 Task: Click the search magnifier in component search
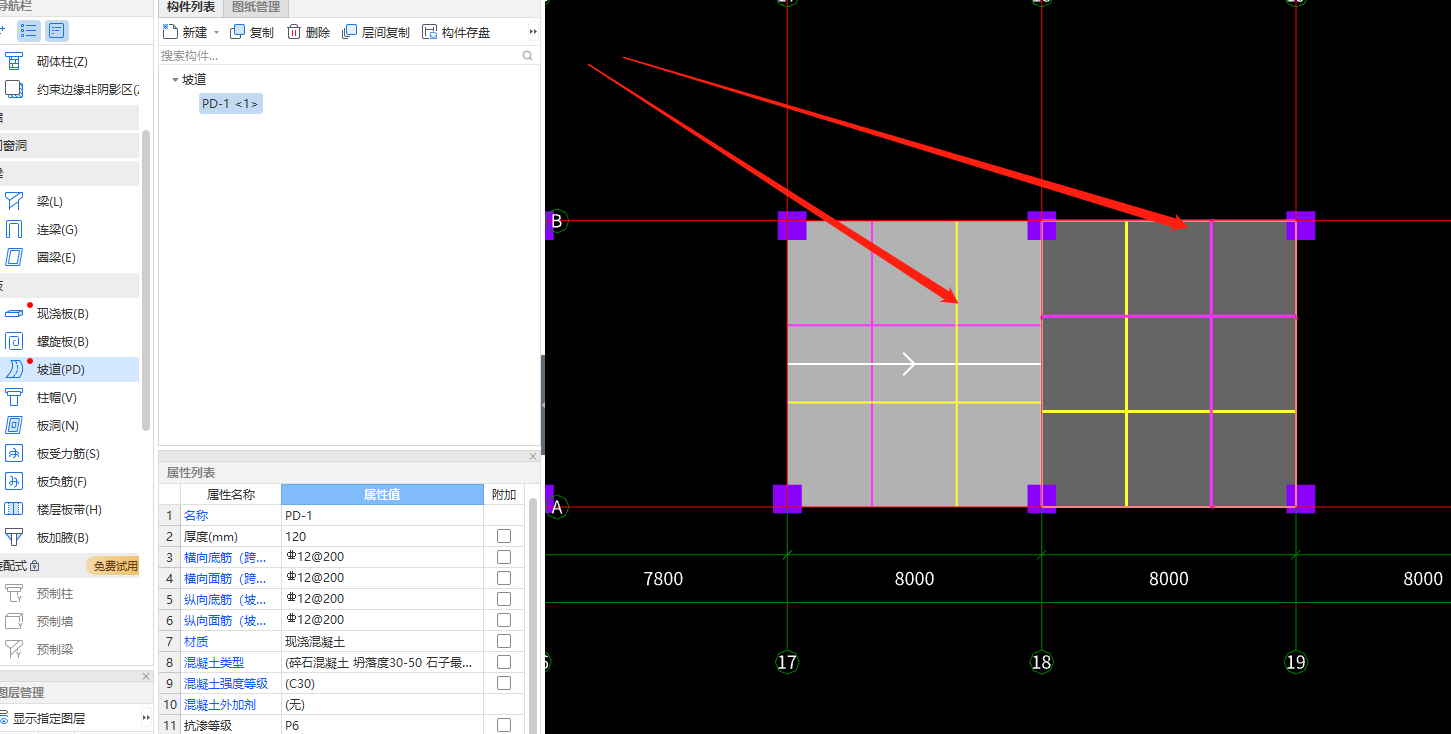point(528,56)
